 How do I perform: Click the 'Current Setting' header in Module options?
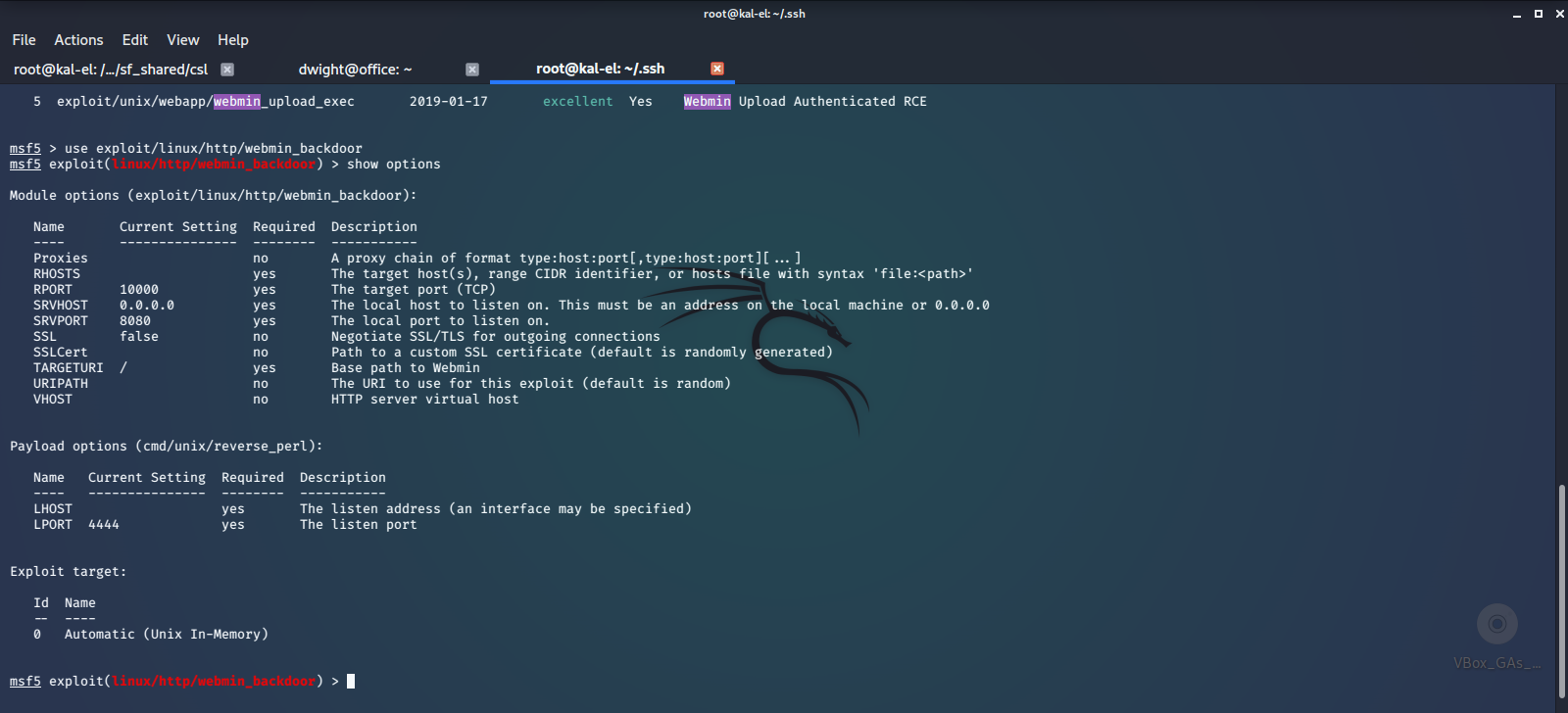click(x=178, y=227)
